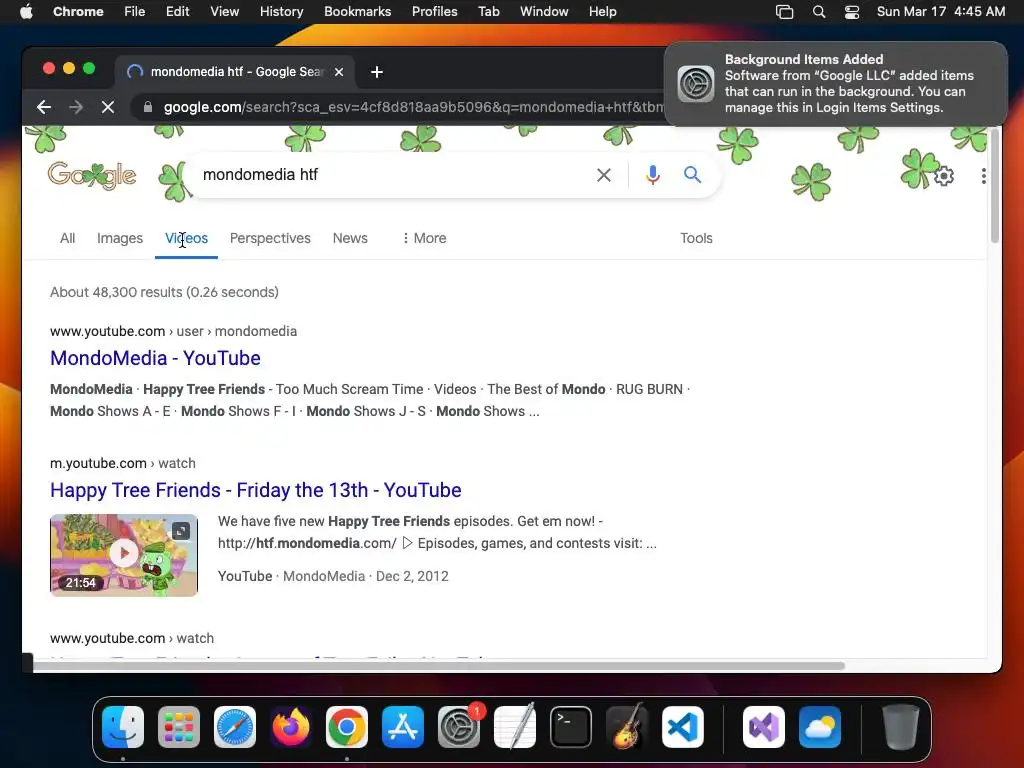The height and width of the screenshot is (768, 1024).
Task: Open the Tools filter options
Action: (696, 238)
